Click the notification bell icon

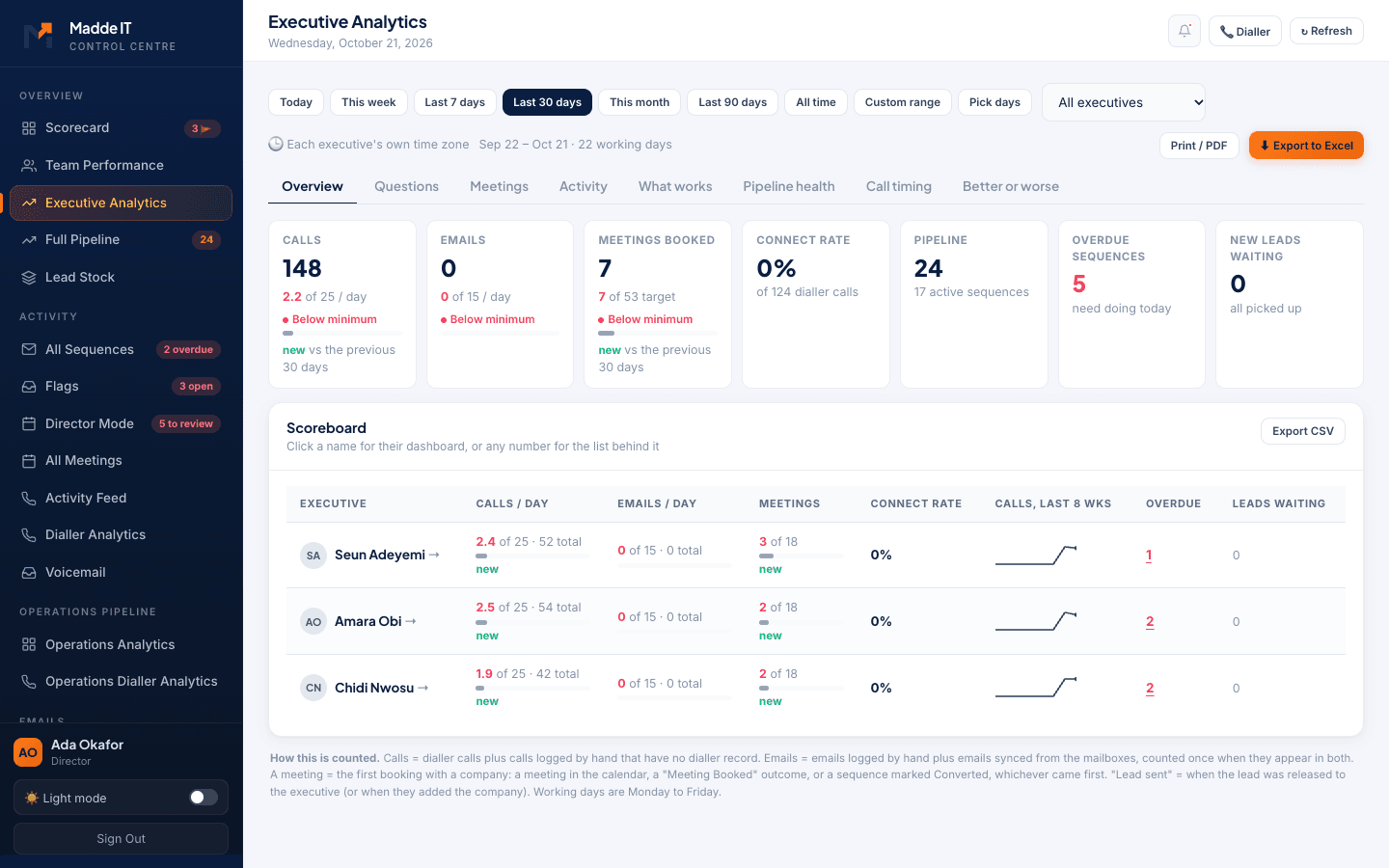click(x=1185, y=31)
